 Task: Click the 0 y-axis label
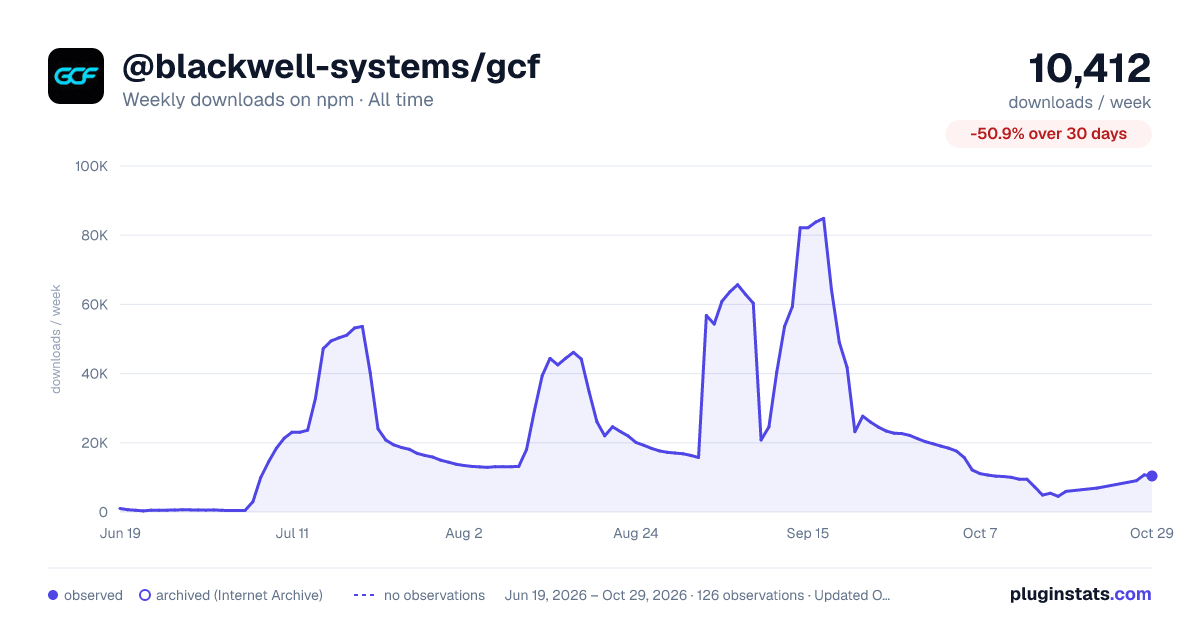(x=103, y=512)
